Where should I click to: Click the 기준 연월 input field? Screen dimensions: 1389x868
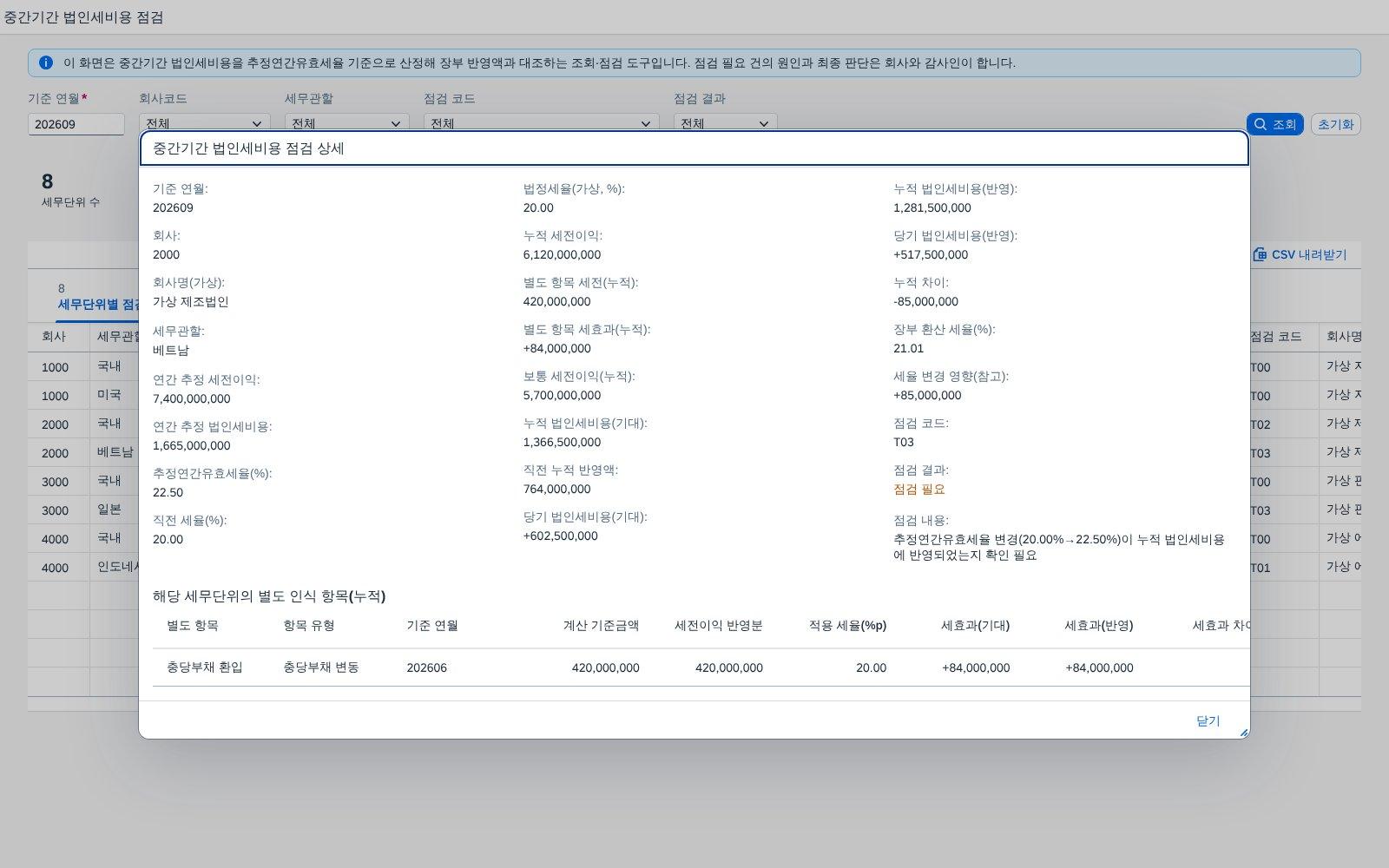coord(76,124)
